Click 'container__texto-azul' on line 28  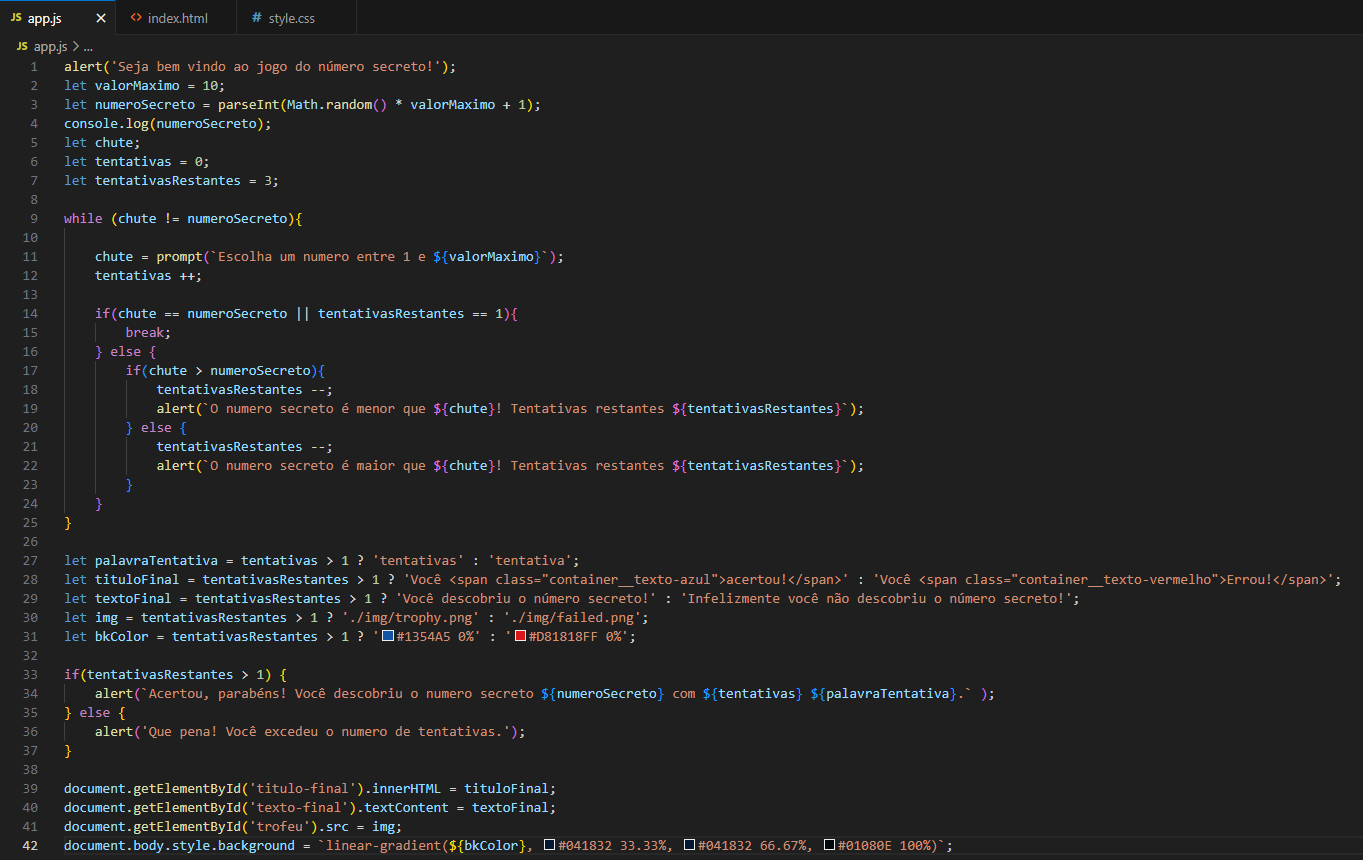coord(630,579)
